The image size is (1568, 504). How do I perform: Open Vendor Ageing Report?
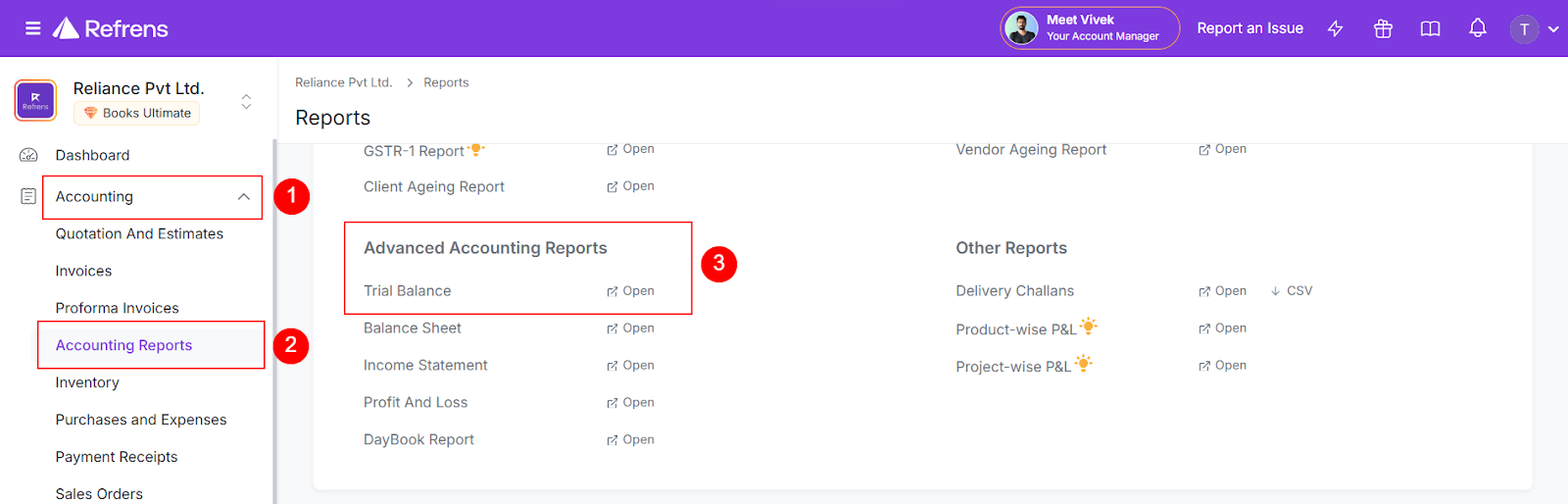1222,149
